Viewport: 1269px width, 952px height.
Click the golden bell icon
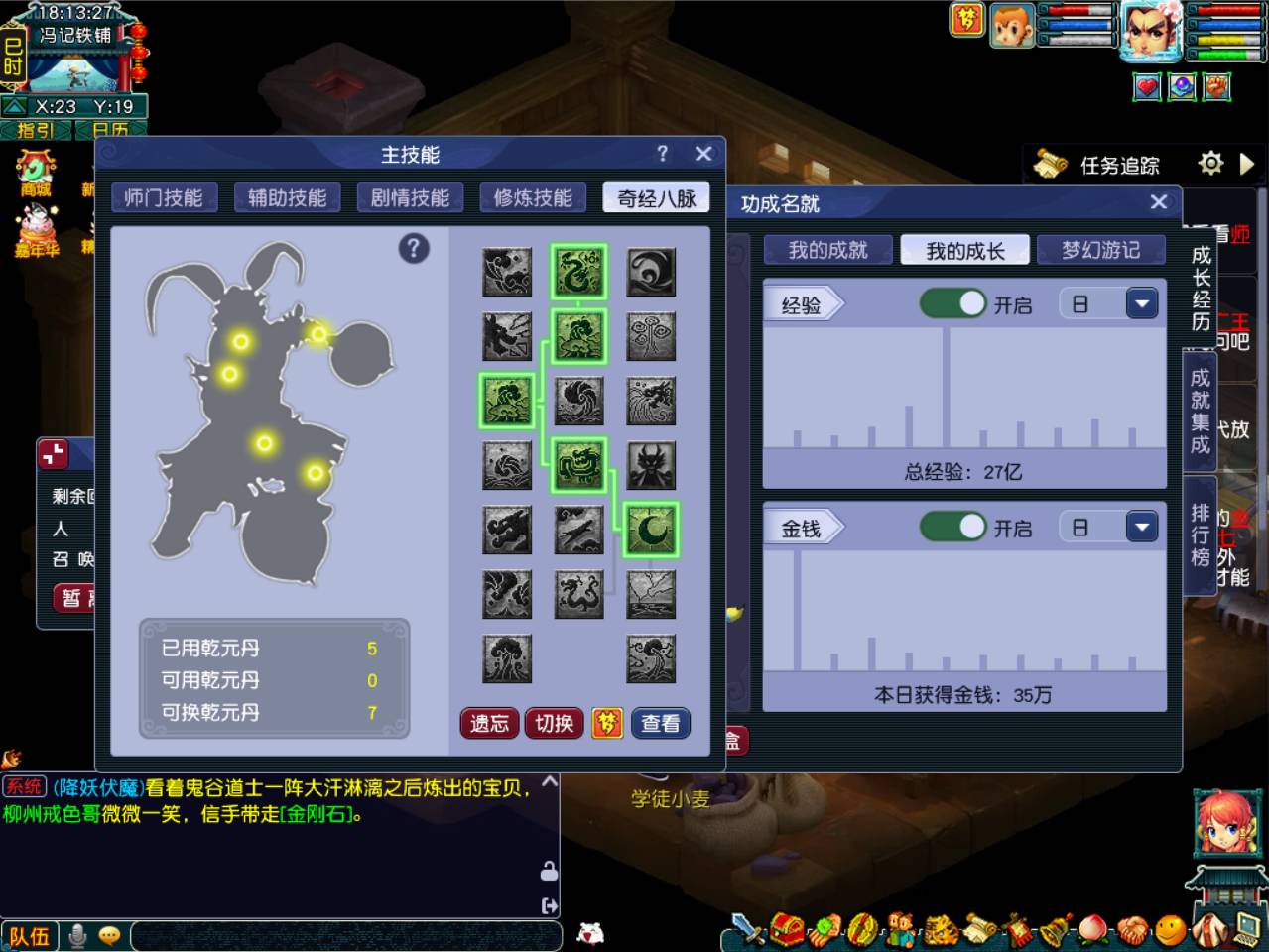(x=1056, y=929)
